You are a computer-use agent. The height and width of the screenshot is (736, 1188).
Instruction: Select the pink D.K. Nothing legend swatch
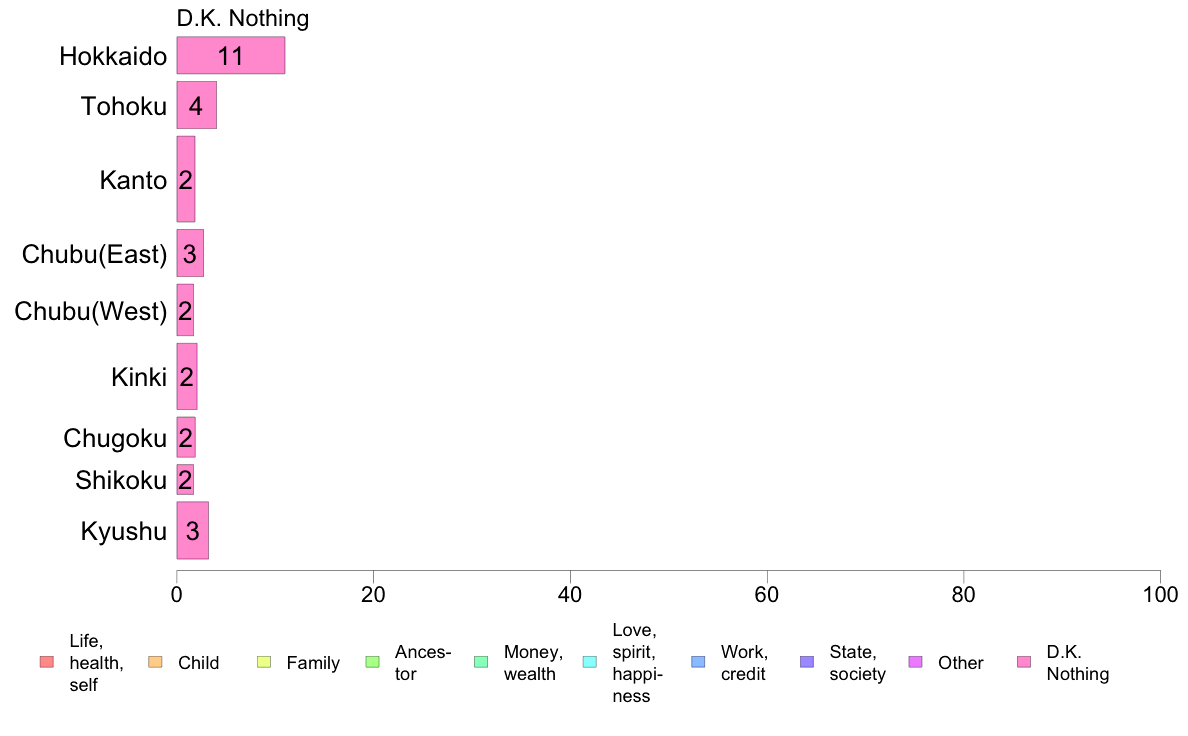(1024, 662)
